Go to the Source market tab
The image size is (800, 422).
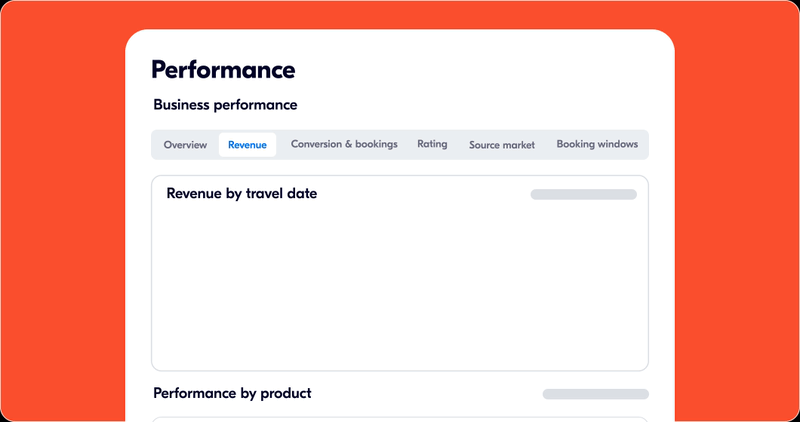click(502, 145)
